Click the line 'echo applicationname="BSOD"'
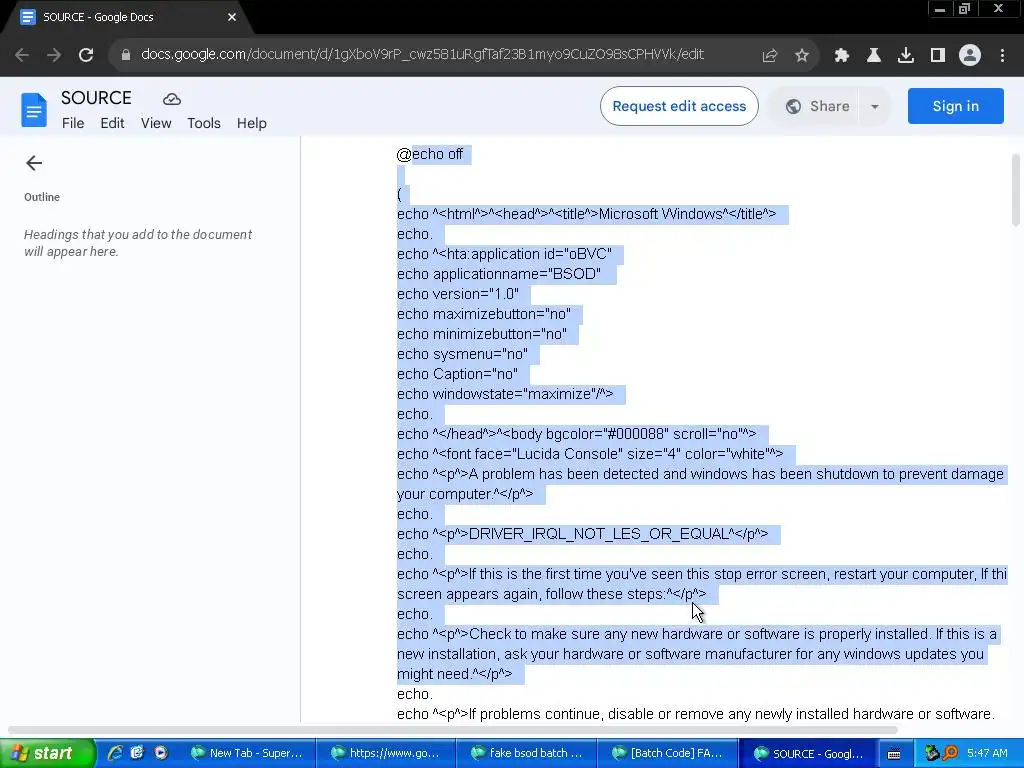This screenshot has width=1024, height=768. pos(499,274)
